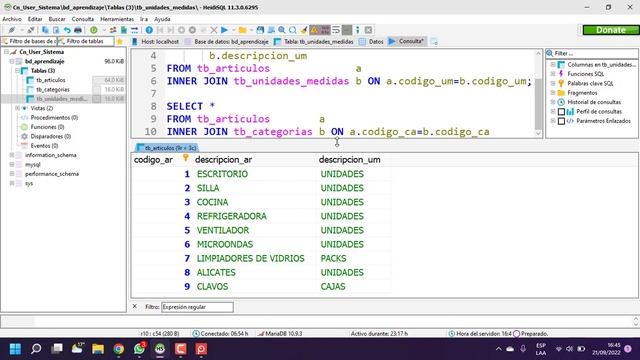
Task: Expand Columnas en tb_unidades helper node
Action: (x=553, y=64)
